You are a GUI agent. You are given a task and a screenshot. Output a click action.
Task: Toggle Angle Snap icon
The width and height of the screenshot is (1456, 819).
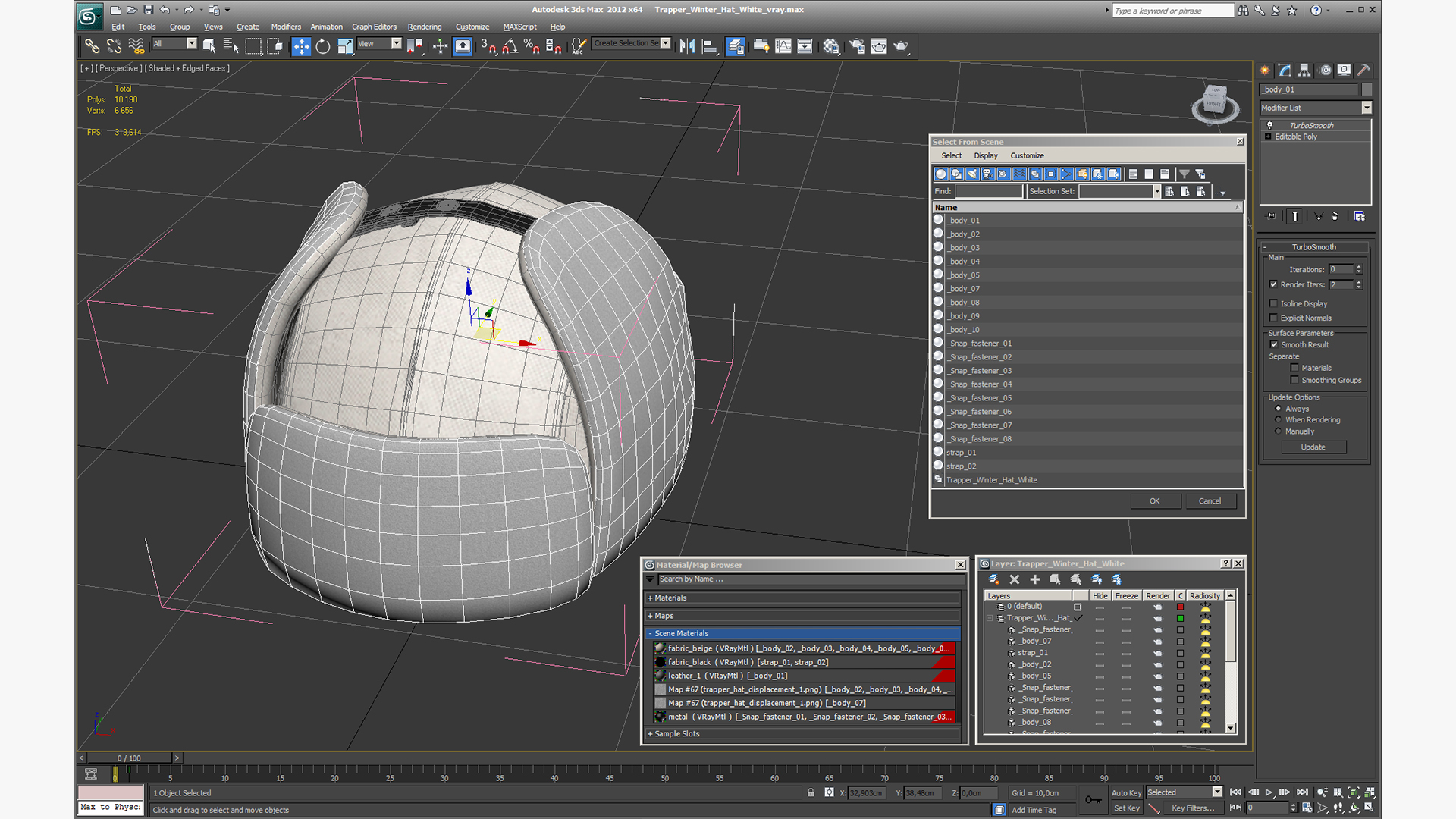(x=510, y=46)
